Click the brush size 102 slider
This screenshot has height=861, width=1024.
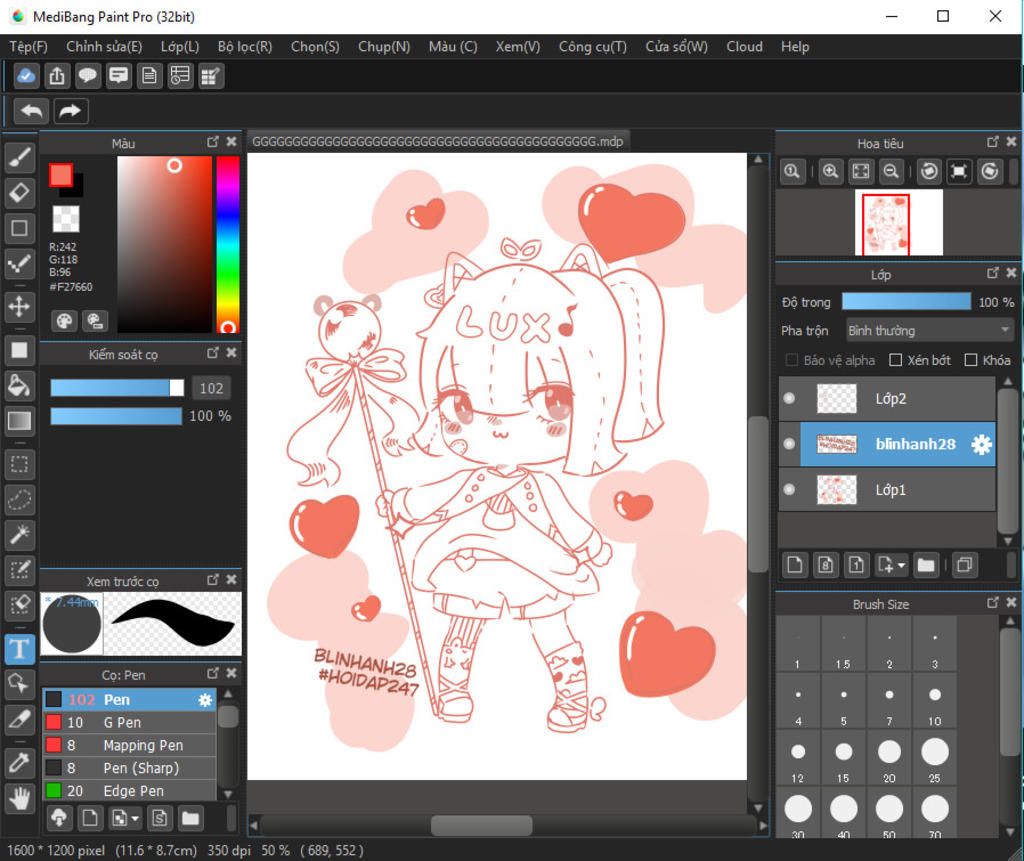(117, 388)
